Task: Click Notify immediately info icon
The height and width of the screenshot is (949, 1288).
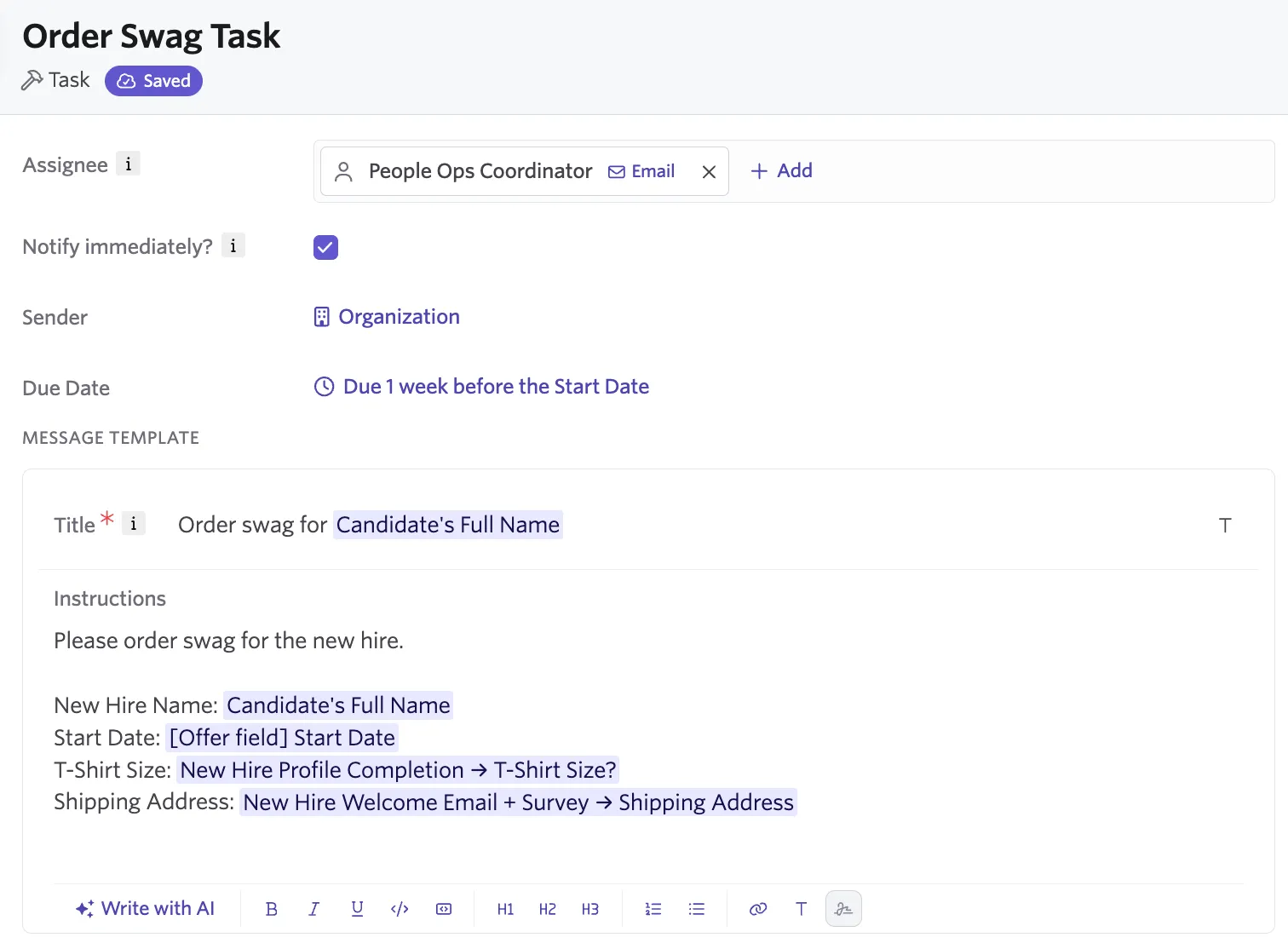Action: [x=233, y=245]
